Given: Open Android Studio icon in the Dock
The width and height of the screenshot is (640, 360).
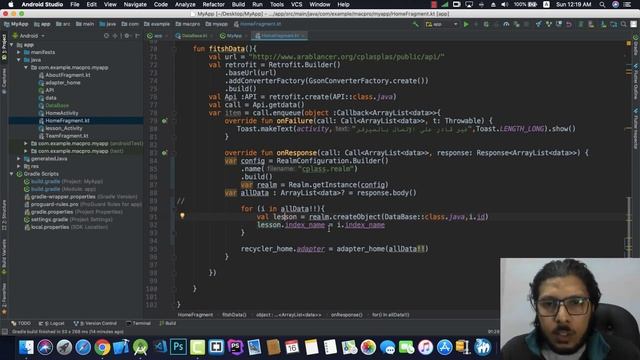Looking at the screenshot, I should pyautogui.click(x=140, y=347).
